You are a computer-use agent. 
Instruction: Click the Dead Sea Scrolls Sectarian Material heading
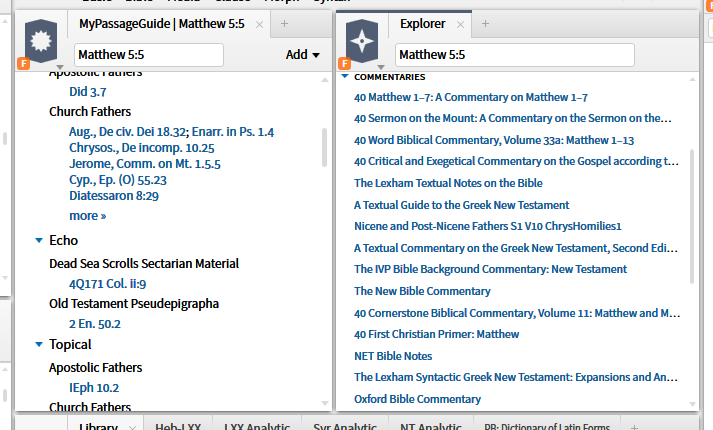coord(144,264)
